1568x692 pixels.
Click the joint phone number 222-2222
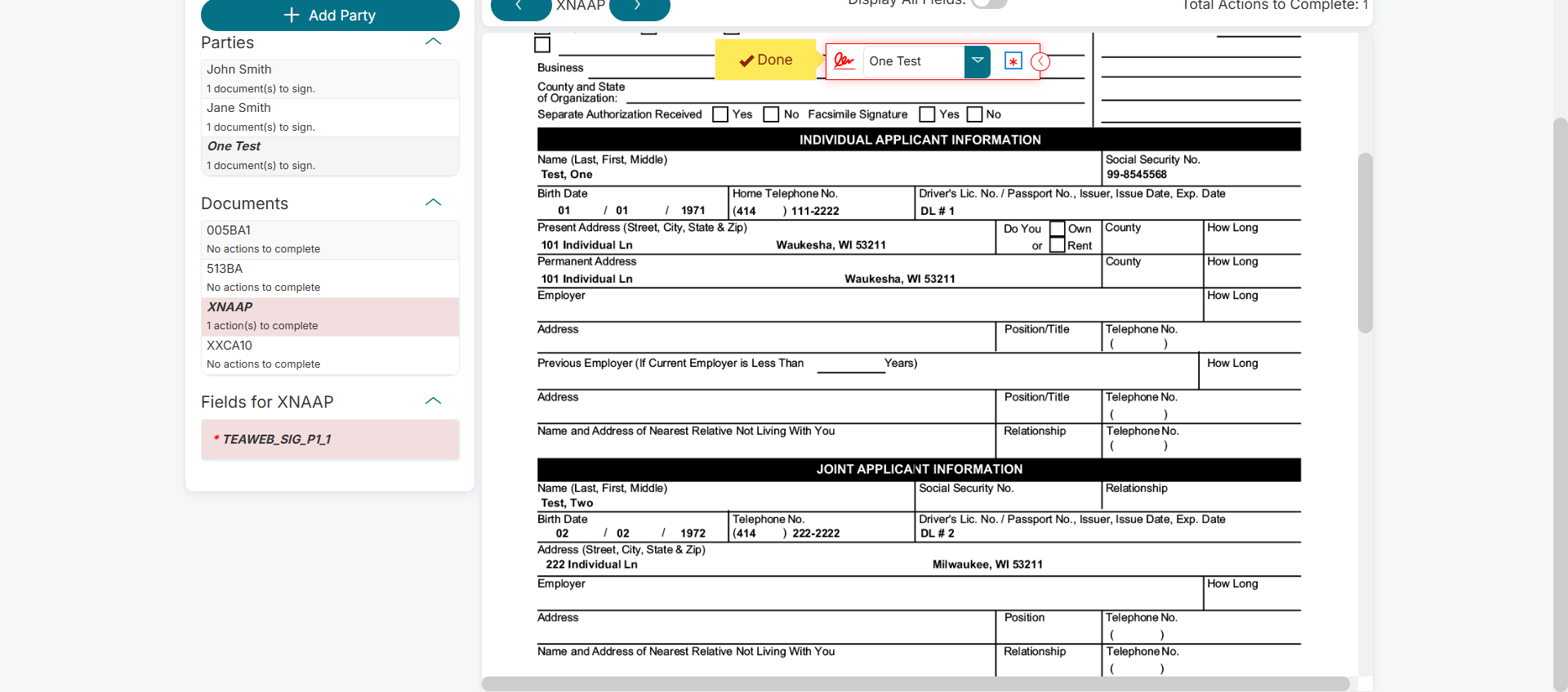pyautogui.click(x=816, y=534)
